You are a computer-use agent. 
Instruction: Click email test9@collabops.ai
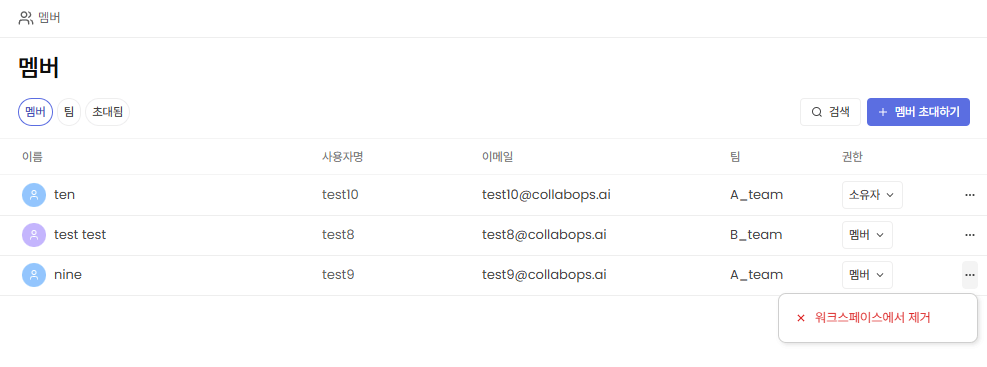(x=544, y=275)
